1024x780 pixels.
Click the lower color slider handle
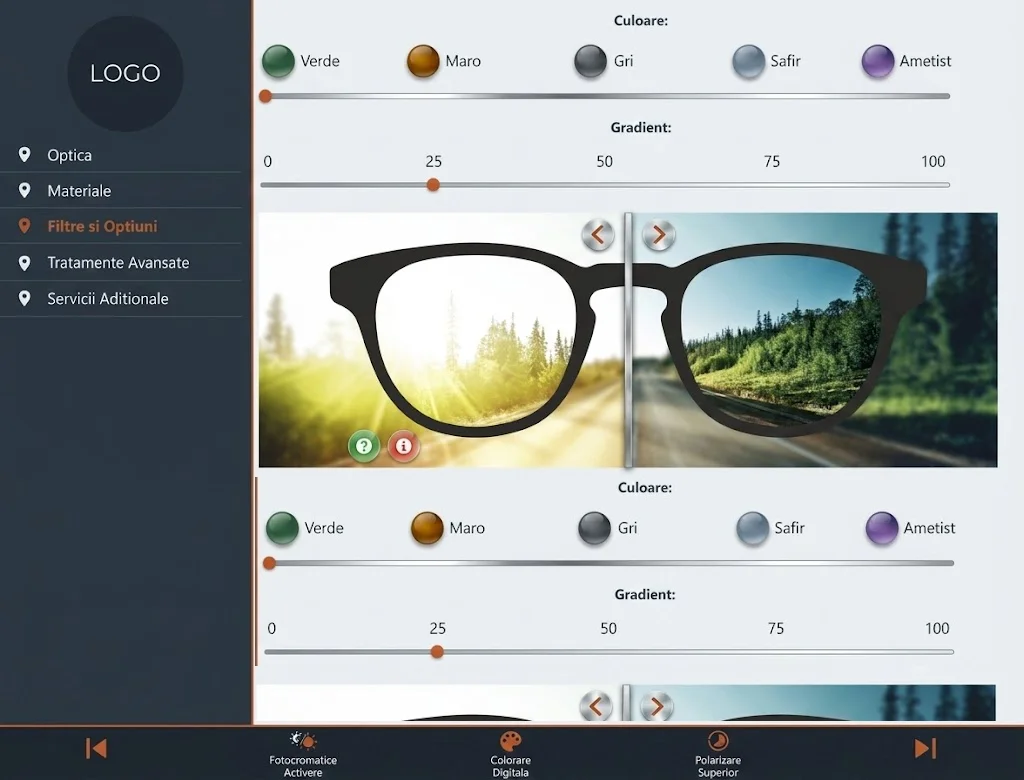[x=269, y=563]
